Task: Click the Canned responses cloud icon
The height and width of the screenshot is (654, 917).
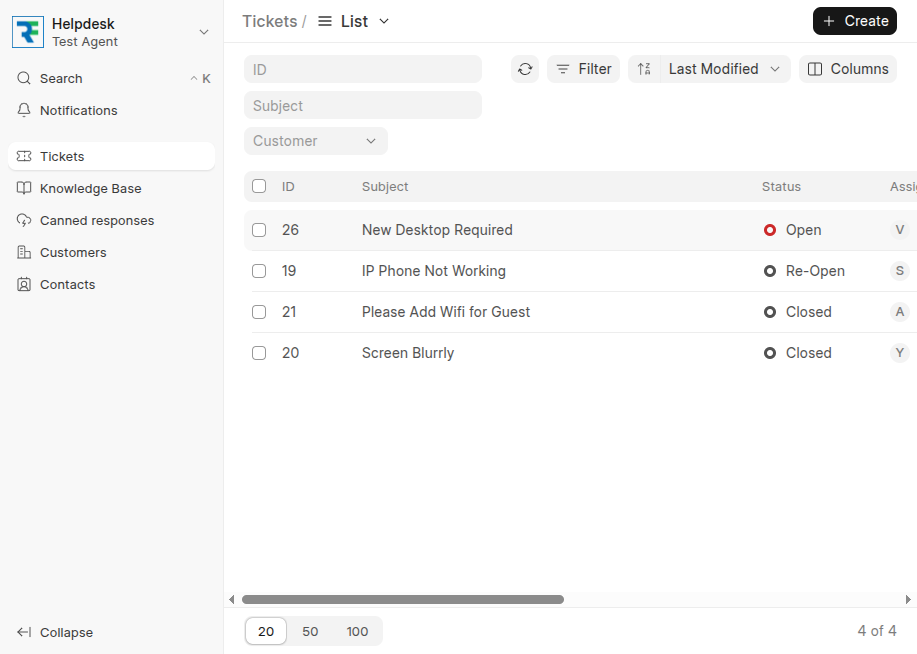Action: 23,221
